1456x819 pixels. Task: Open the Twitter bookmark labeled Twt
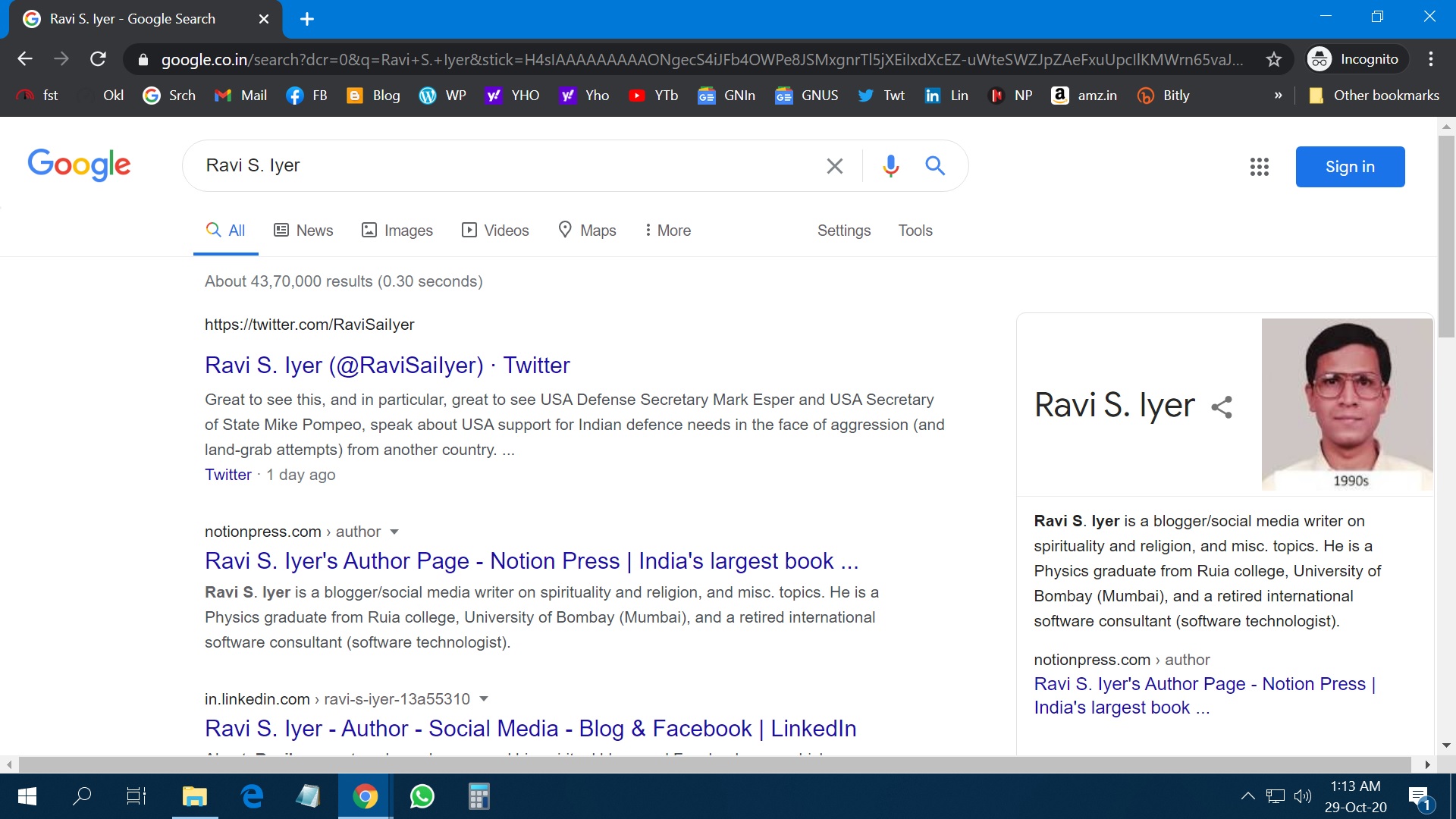point(881,95)
